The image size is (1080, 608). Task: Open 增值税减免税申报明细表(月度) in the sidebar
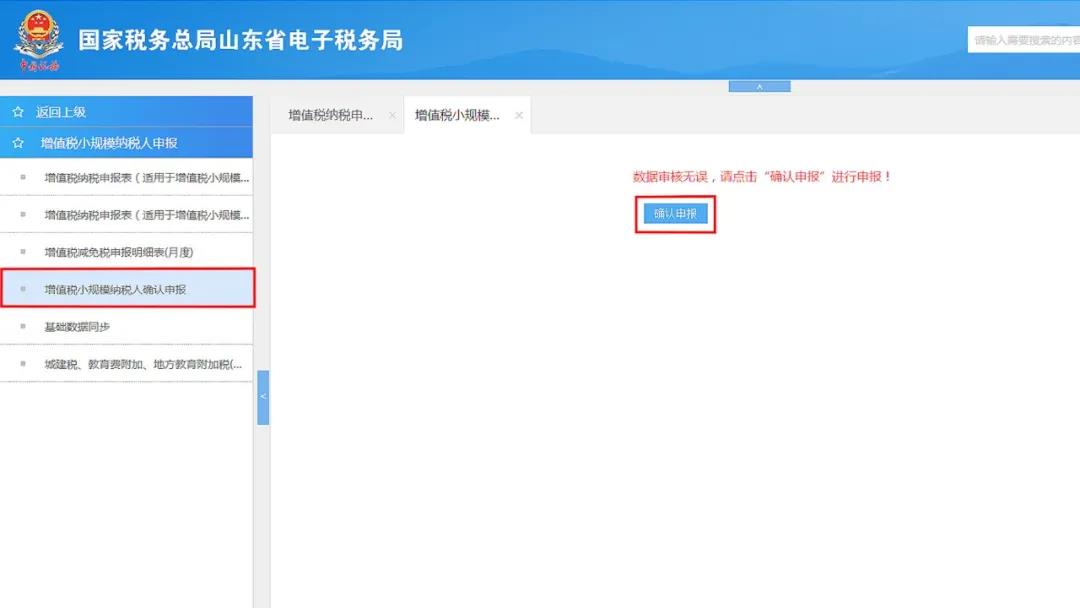click(x=127, y=252)
